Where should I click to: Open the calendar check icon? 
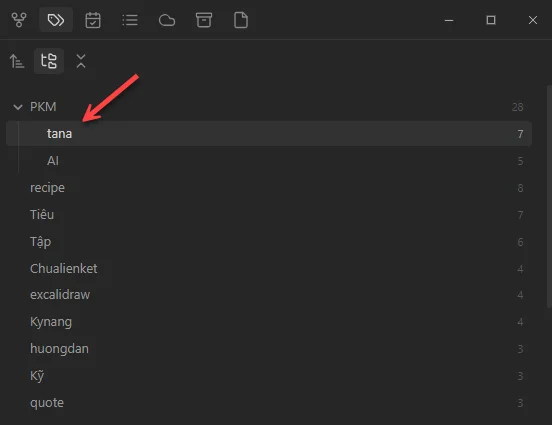93,20
